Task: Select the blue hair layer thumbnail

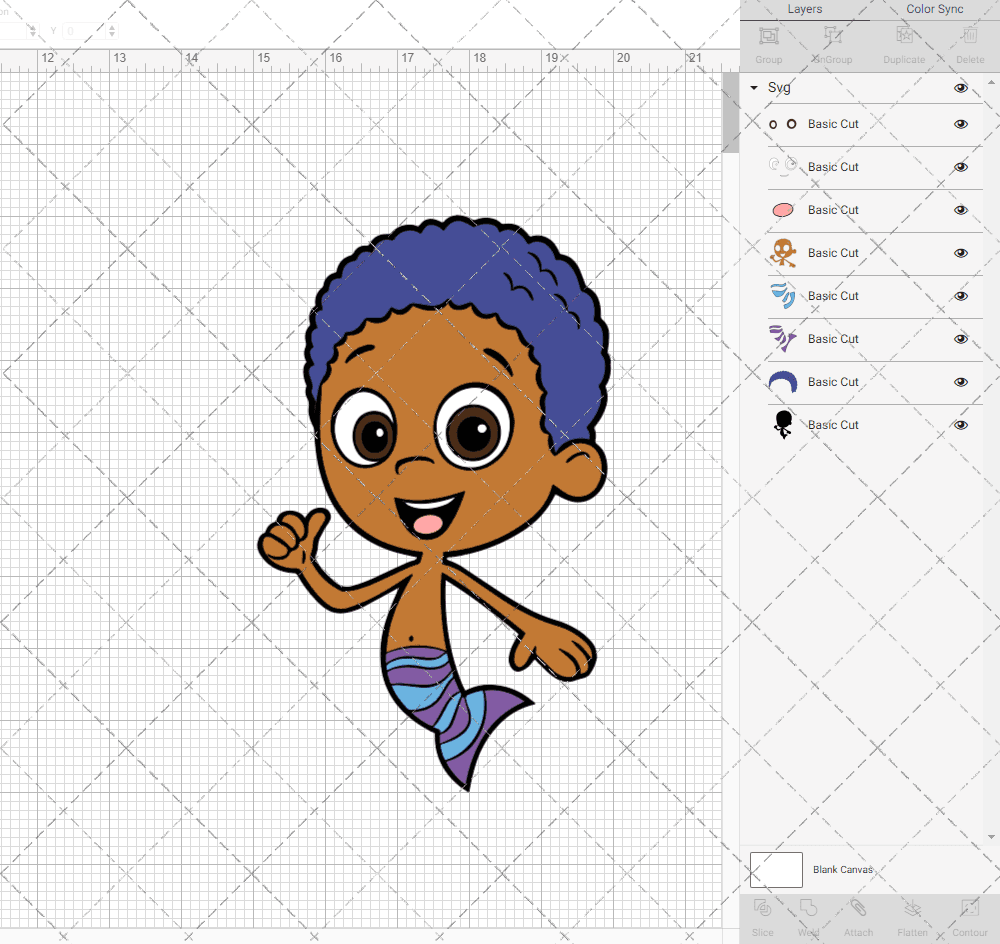Action: tap(783, 381)
